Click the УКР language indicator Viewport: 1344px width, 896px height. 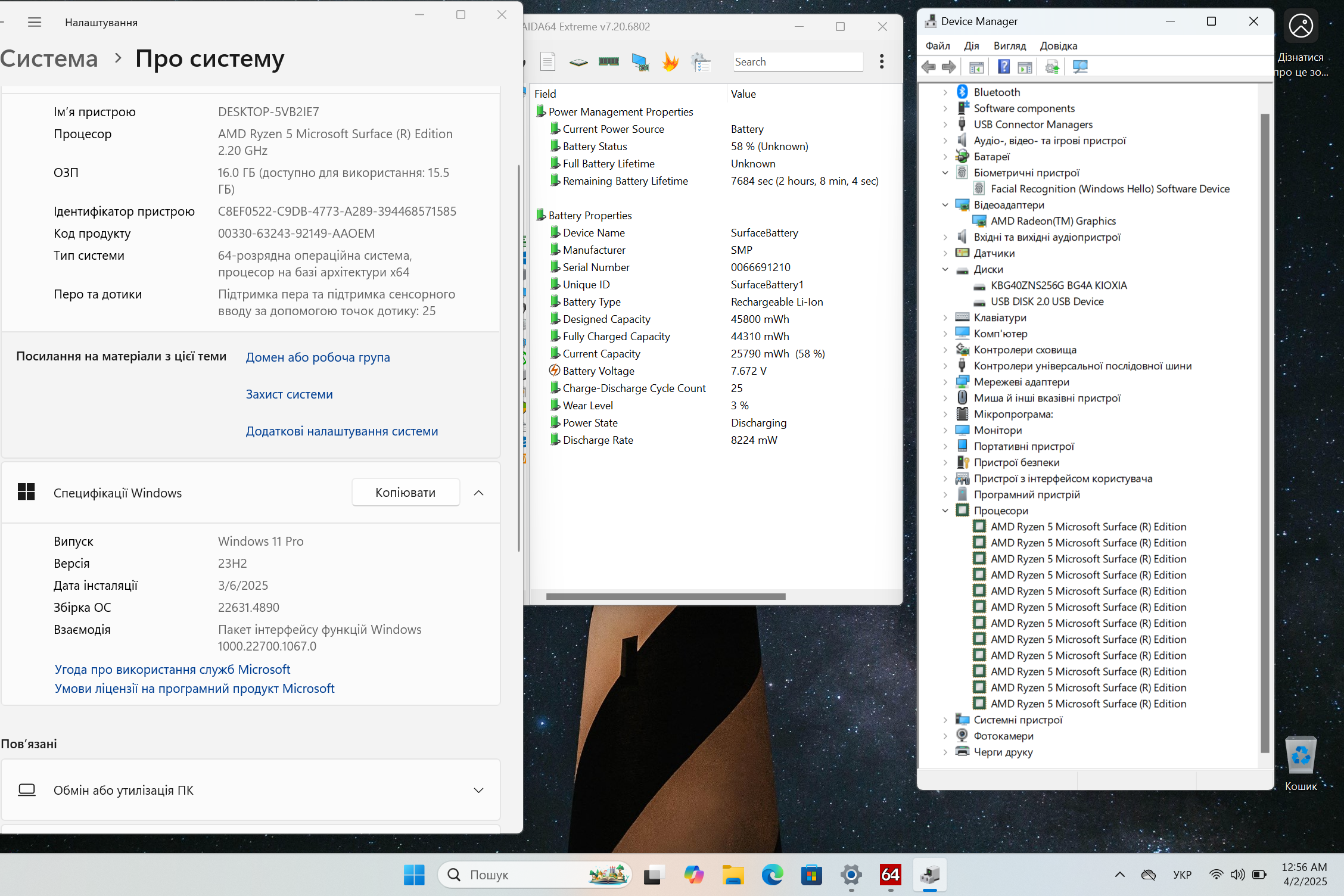pos(1182,875)
